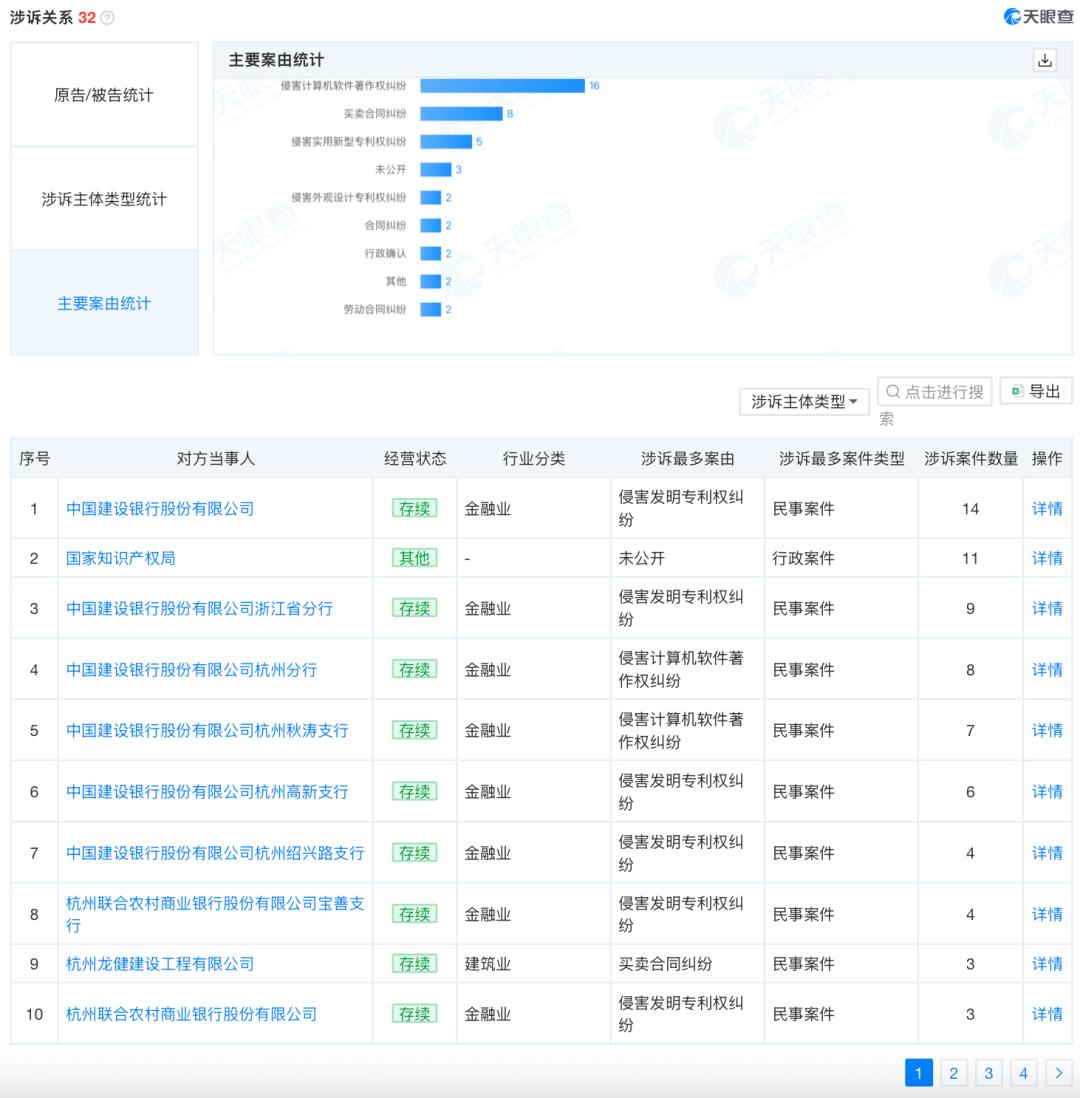Open 国家知识产权局 link
The height and width of the screenshot is (1098, 1080).
[x=120, y=558]
